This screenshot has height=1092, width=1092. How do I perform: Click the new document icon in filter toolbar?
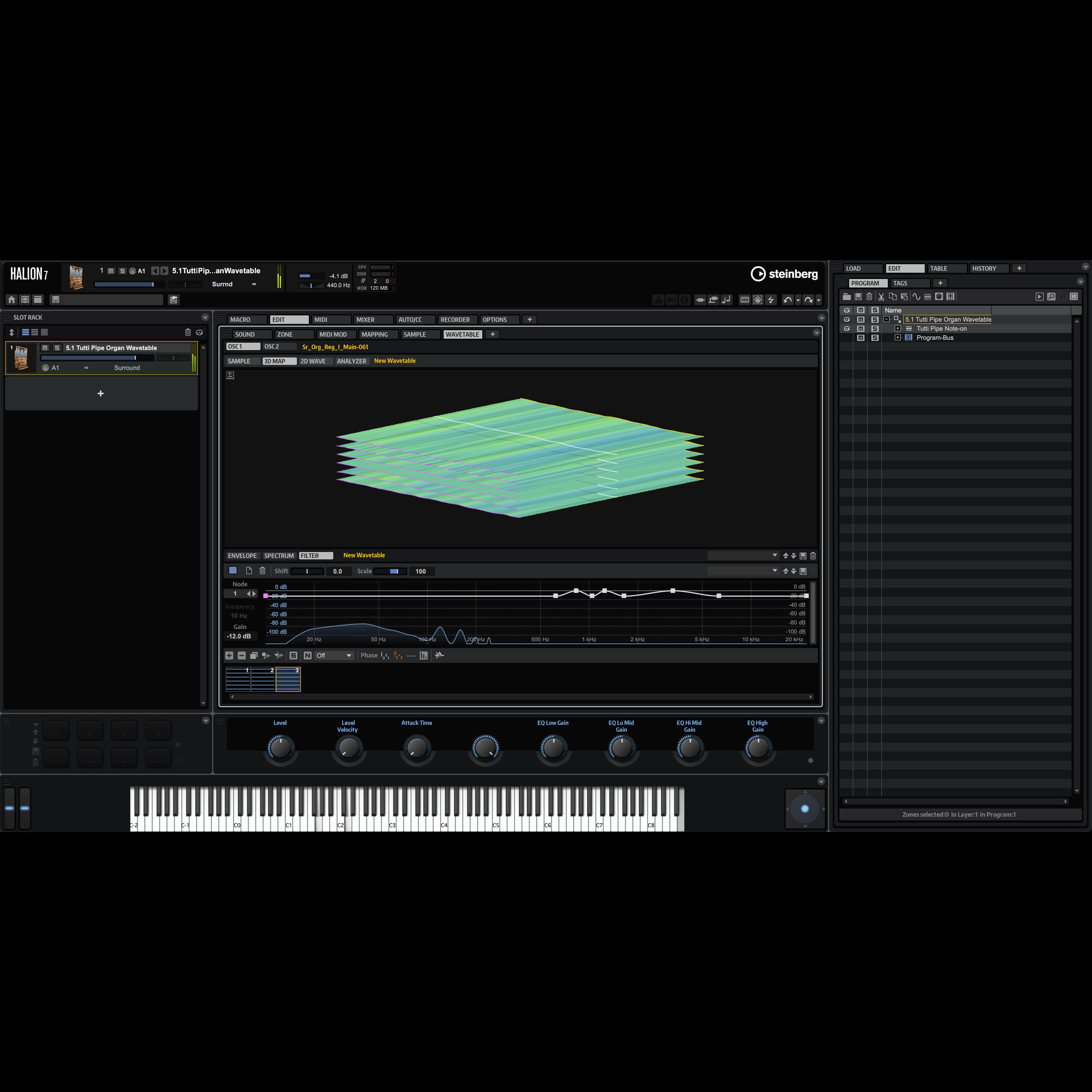tap(249, 571)
